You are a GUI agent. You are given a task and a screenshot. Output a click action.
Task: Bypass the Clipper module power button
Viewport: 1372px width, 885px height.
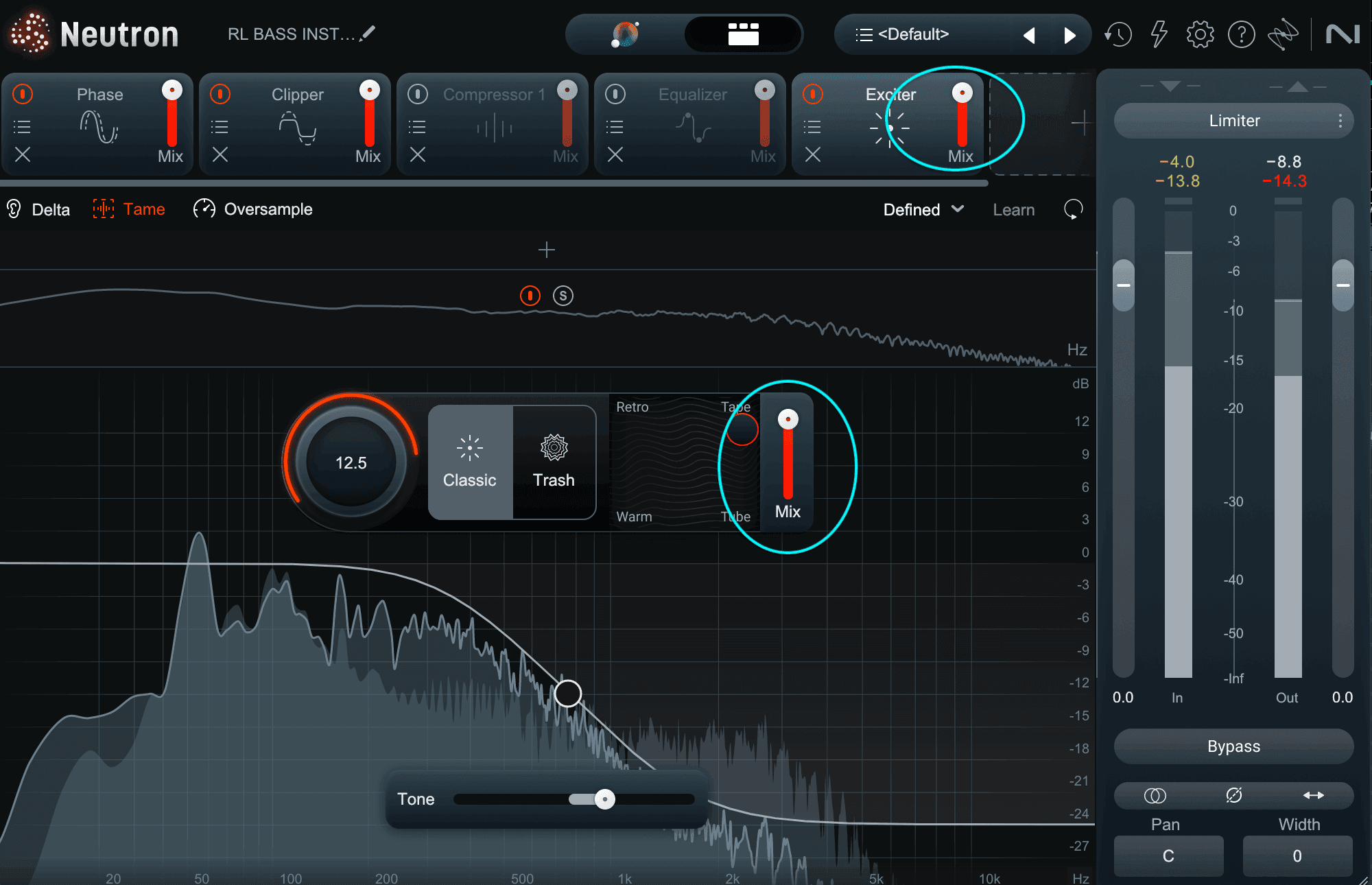(220, 94)
